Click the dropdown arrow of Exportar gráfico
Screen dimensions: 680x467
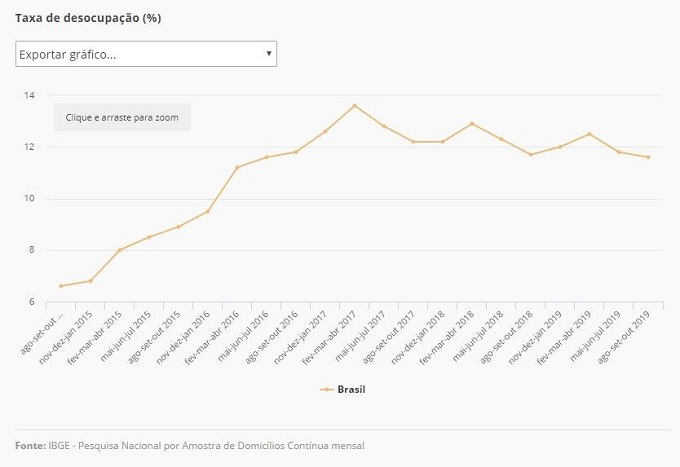coord(269,54)
